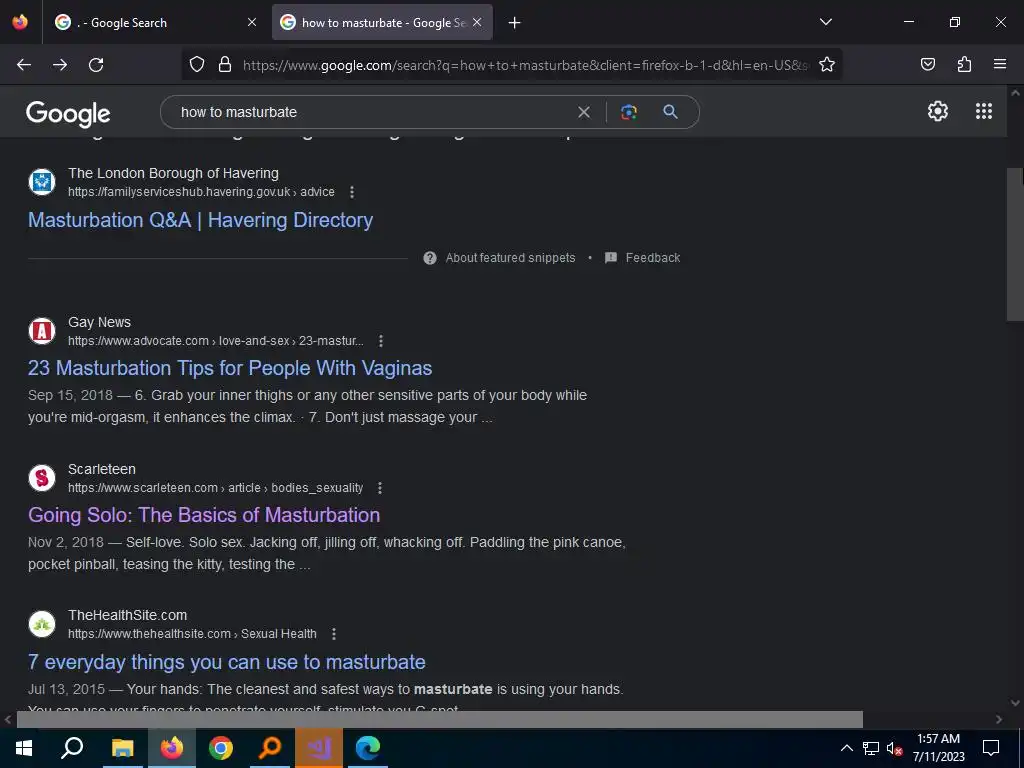Open the orange magnifier app in taskbar

coord(270,748)
